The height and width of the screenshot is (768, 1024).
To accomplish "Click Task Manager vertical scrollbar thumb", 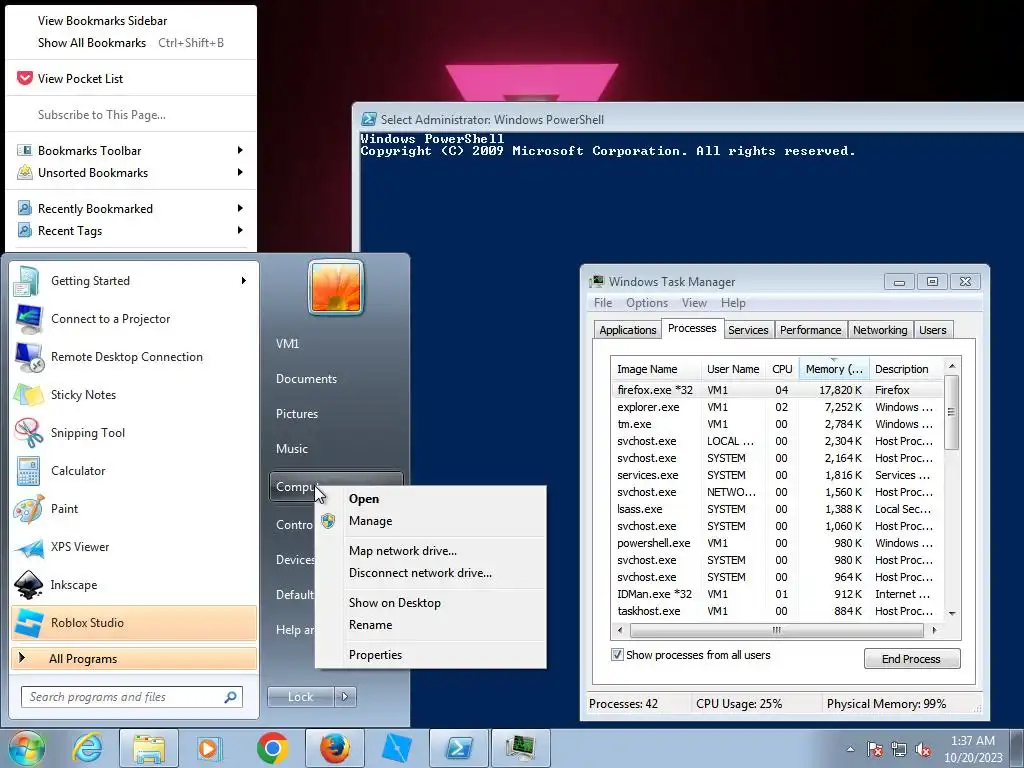I will pyautogui.click(x=951, y=412).
